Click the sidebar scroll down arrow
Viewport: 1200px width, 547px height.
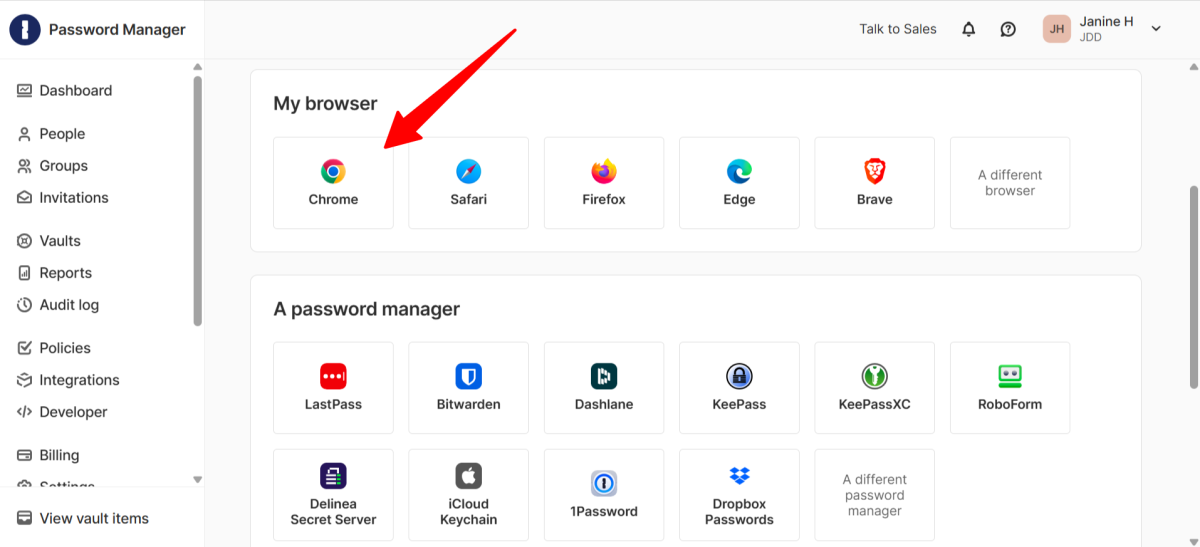tap(197, 480)
